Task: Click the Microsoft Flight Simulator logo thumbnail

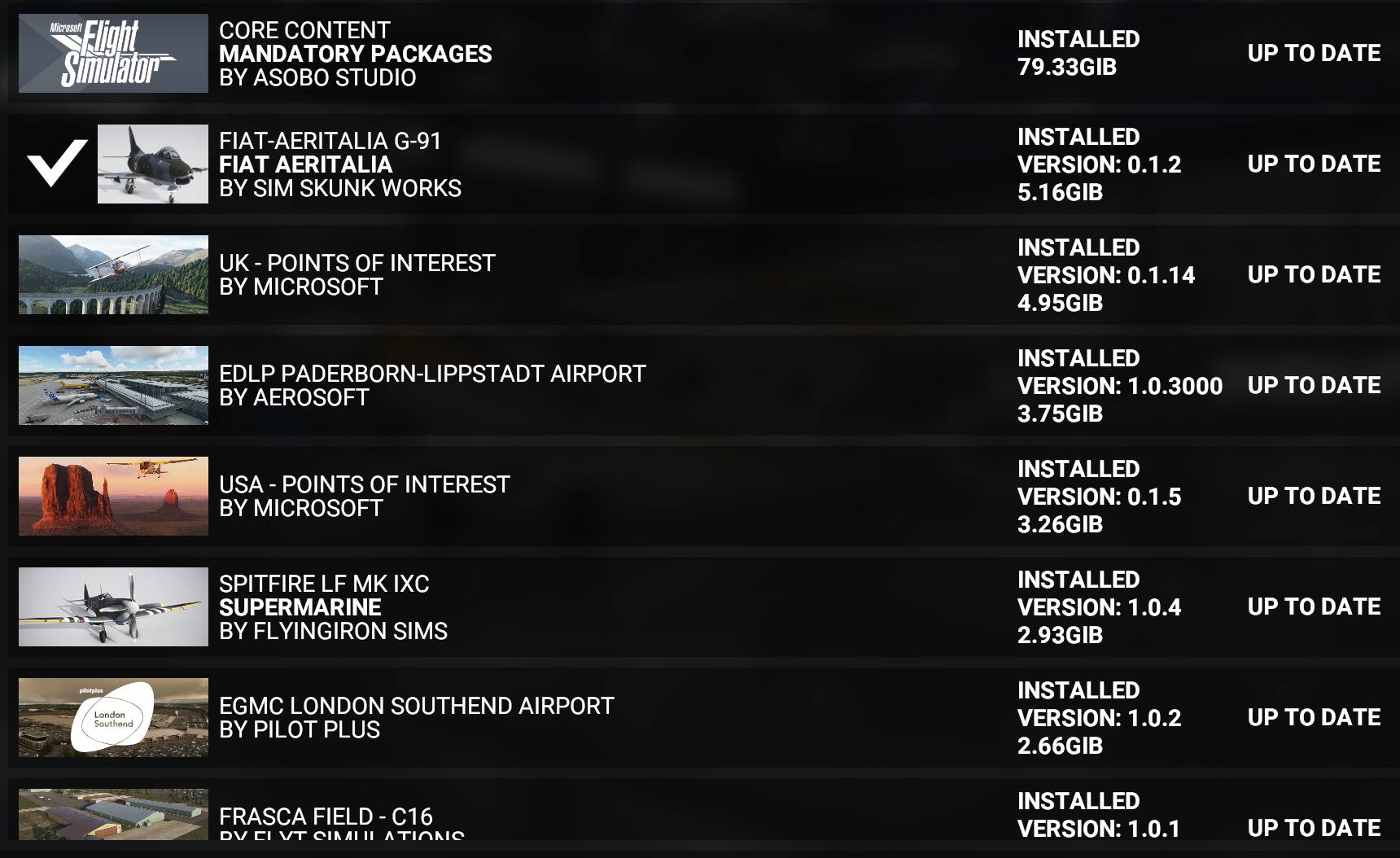Action: point(113,53)
